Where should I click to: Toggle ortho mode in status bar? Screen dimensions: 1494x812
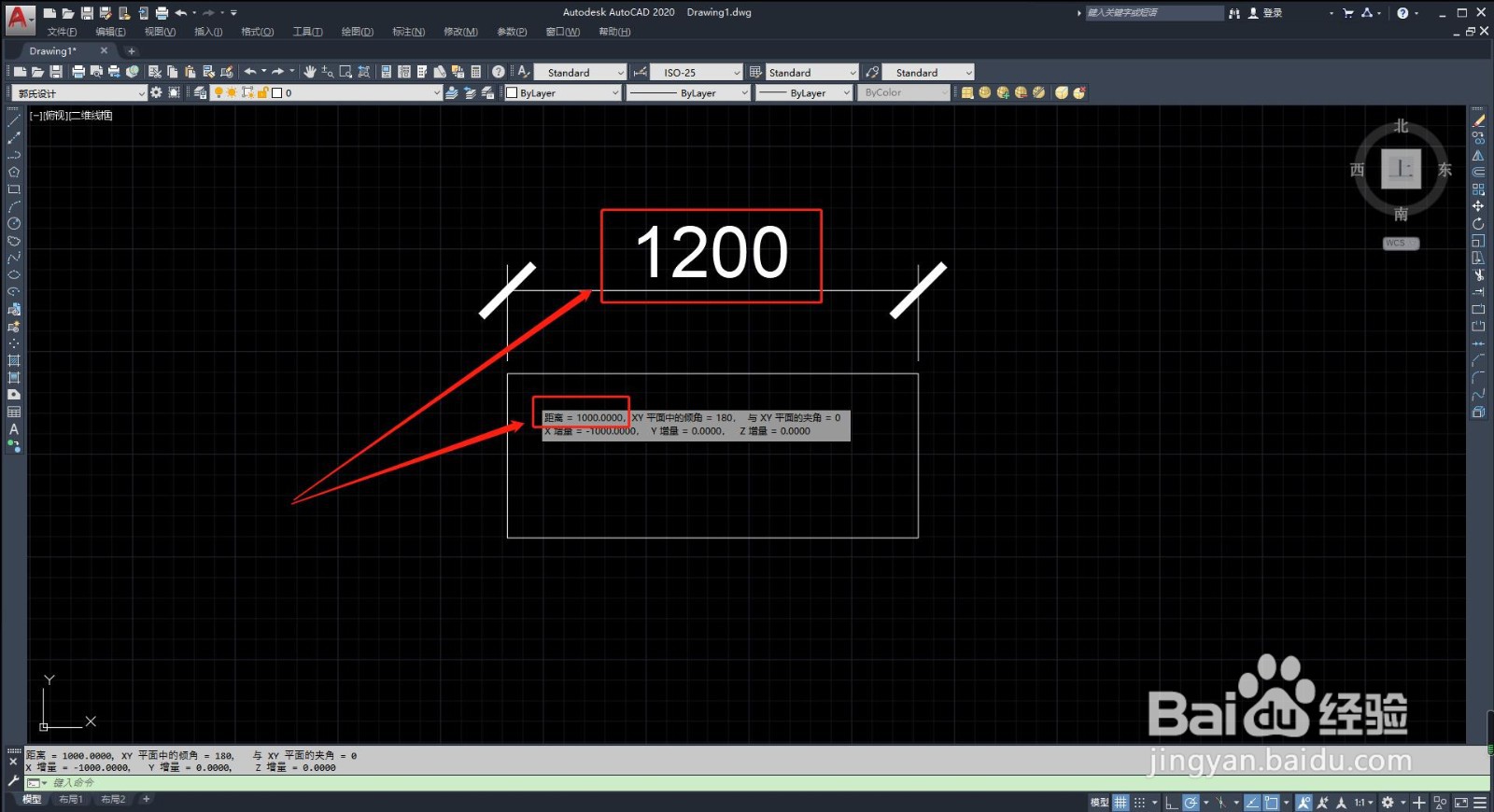[x=1172, y=803]
